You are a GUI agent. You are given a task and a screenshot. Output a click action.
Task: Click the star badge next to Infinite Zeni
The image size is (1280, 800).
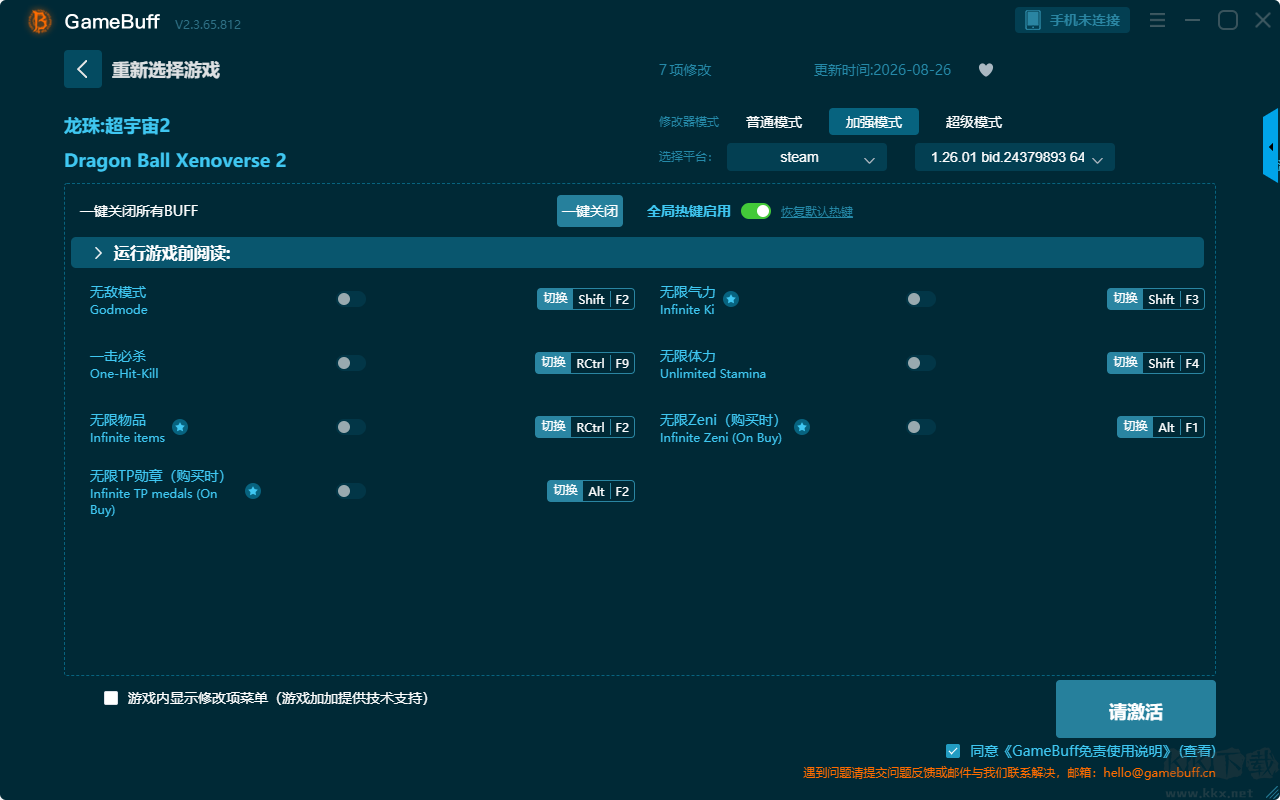point(802,427)
